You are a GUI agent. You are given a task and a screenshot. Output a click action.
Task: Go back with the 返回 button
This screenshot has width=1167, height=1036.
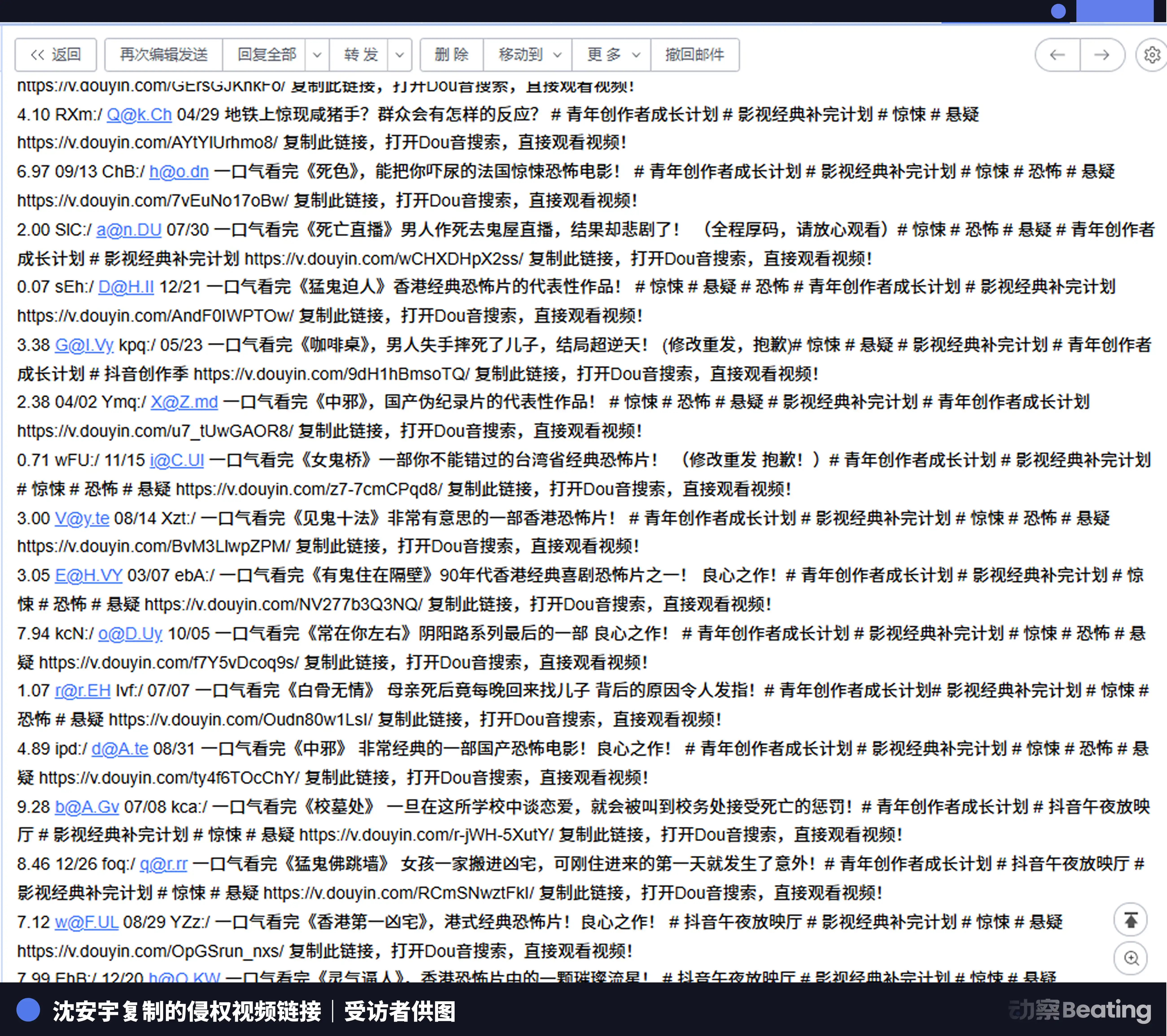[x=55, y=55]
